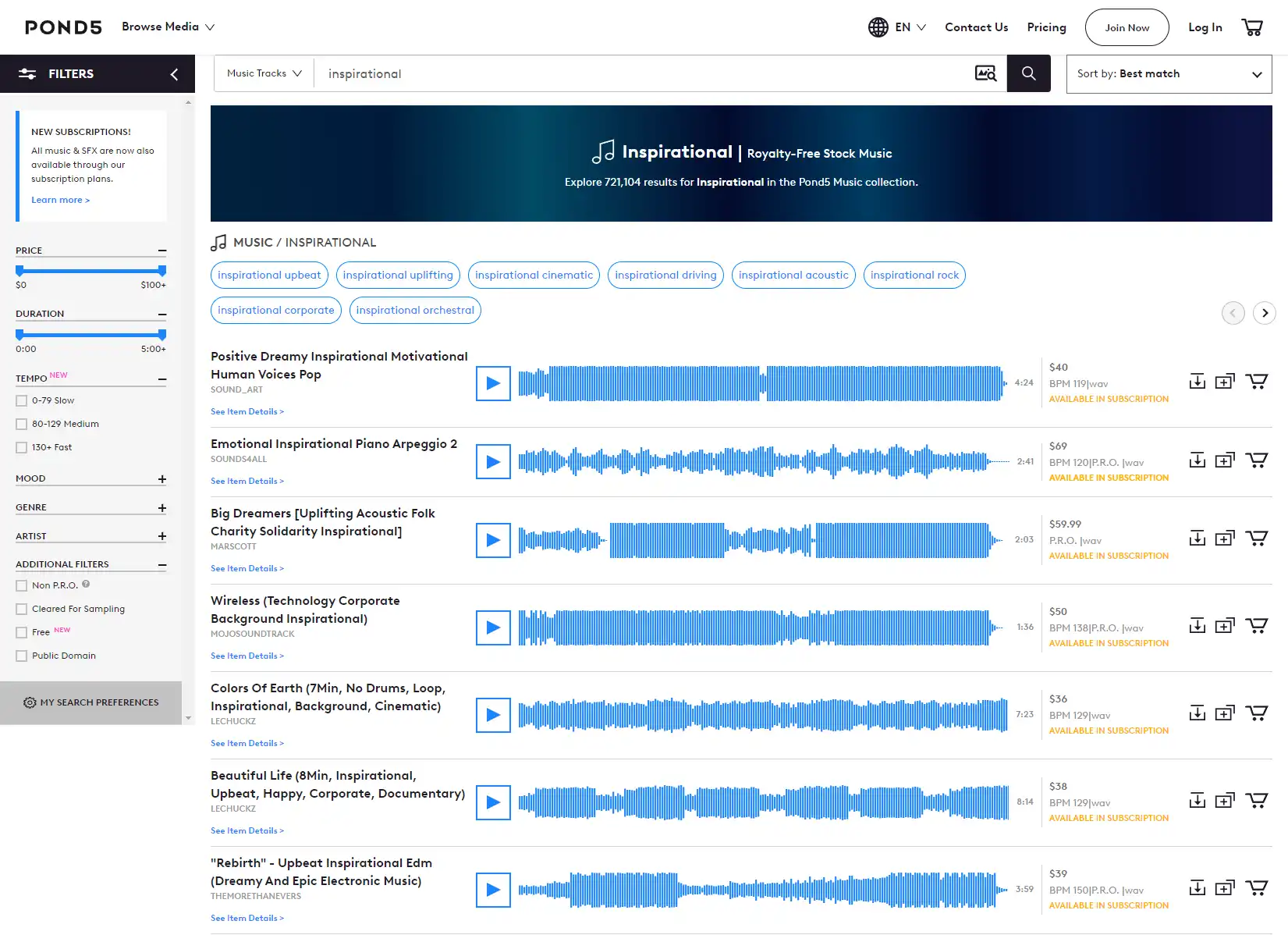The height and width of the screenshot is (935, 1288).
Task: Add Wireless track to cart
Action: 1256,626
